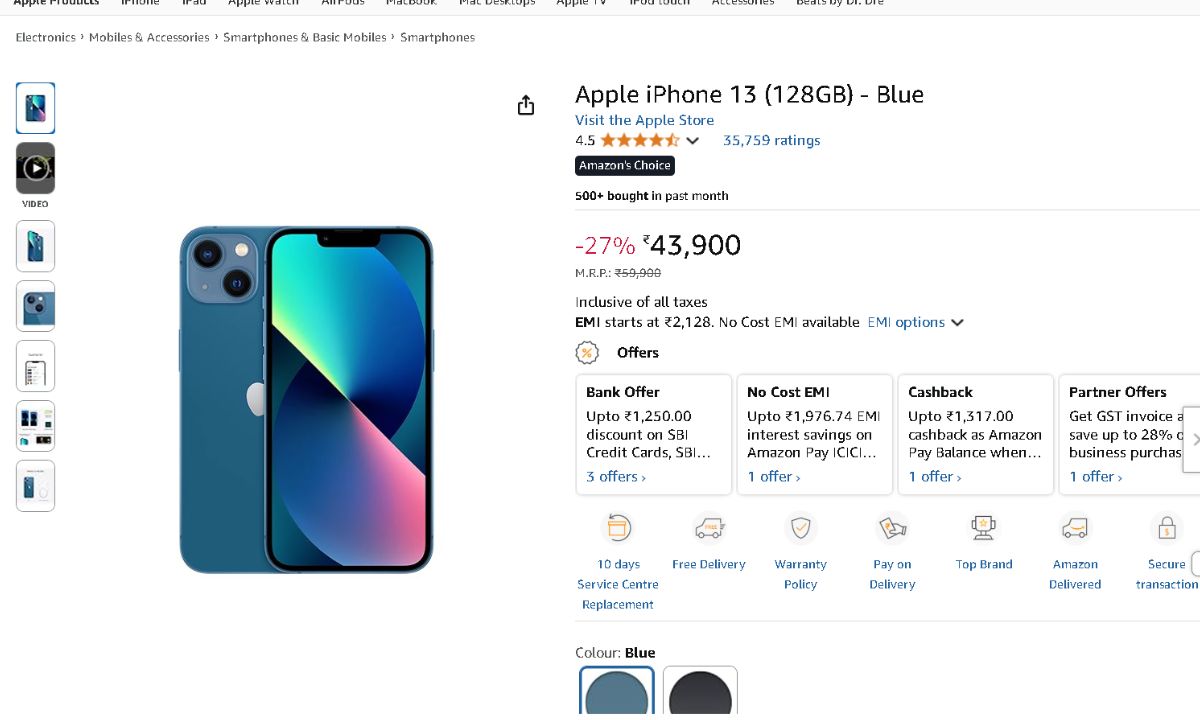Play the product video thumbnail

pos(35,168)
